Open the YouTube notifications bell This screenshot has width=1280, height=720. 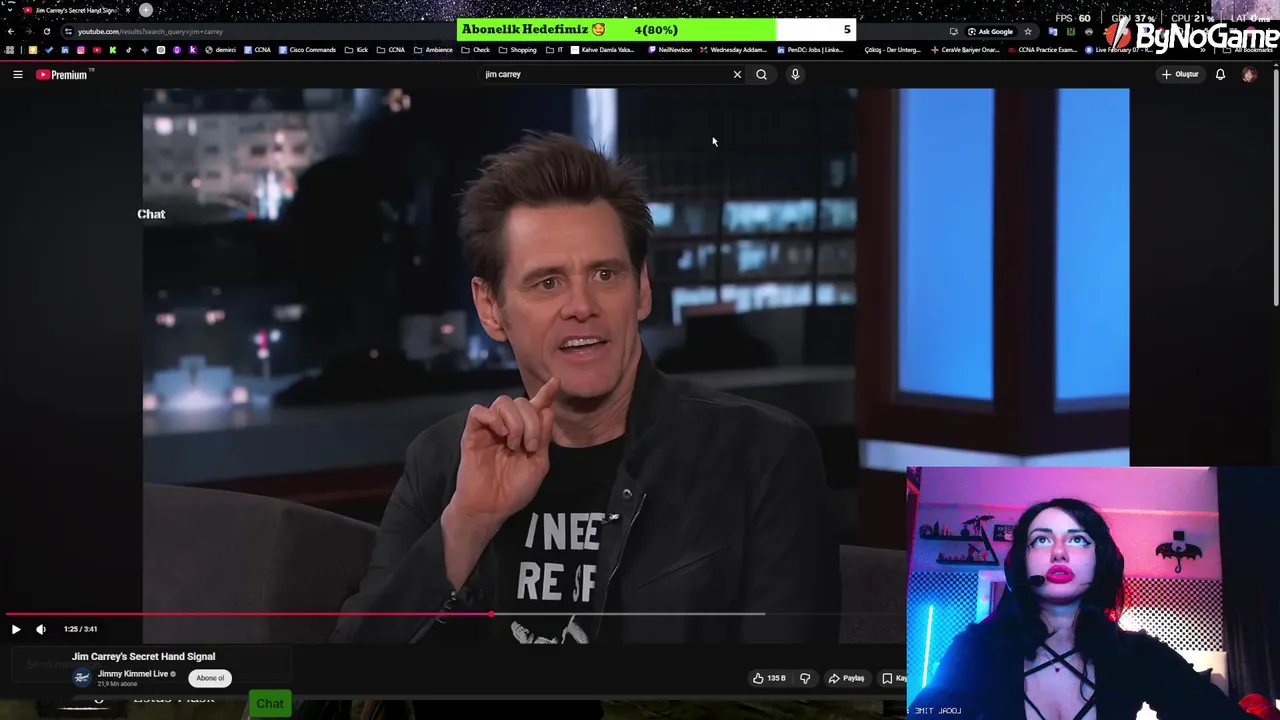point(1220,74)
